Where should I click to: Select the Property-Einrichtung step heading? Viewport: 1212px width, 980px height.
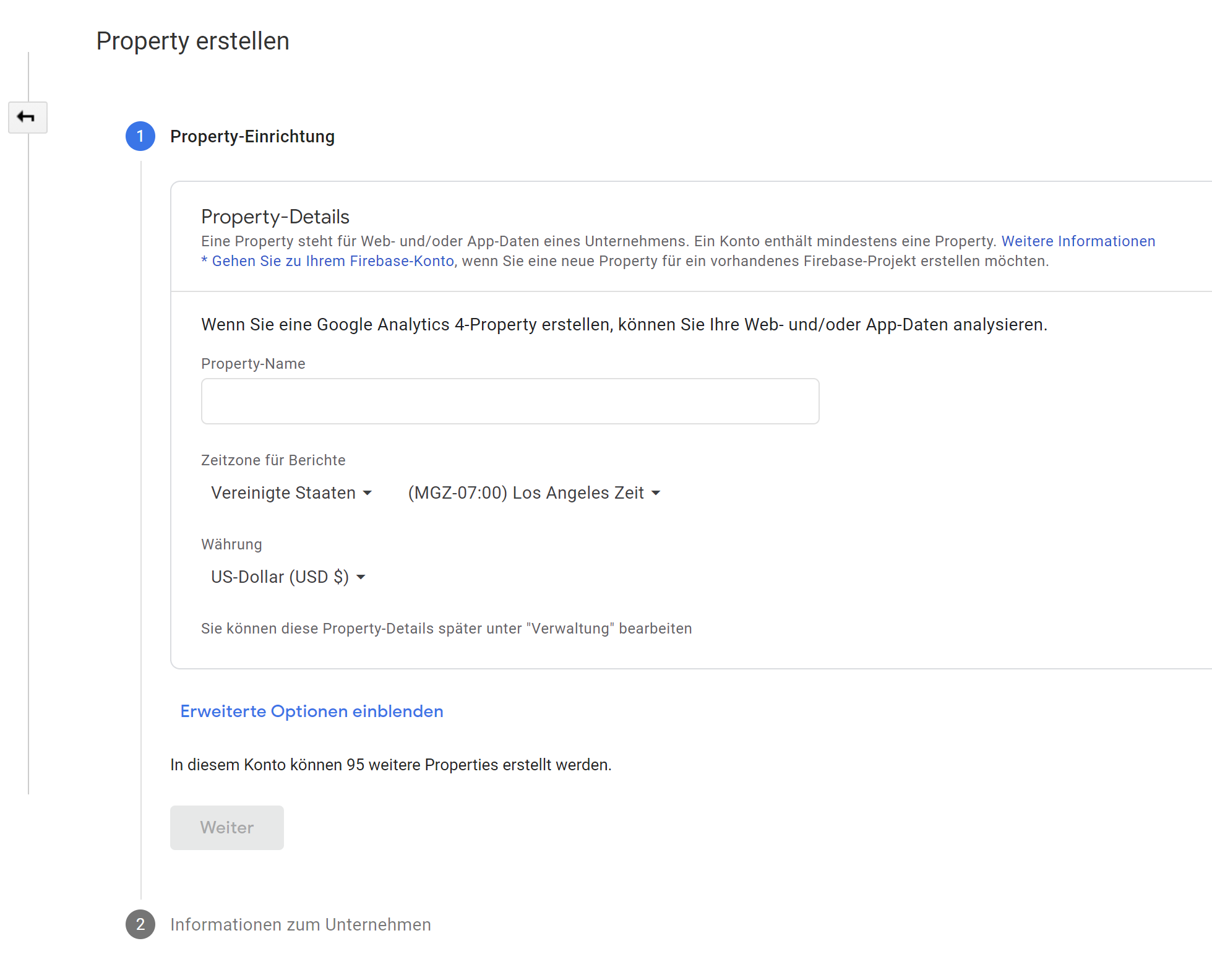coord(252,136)
